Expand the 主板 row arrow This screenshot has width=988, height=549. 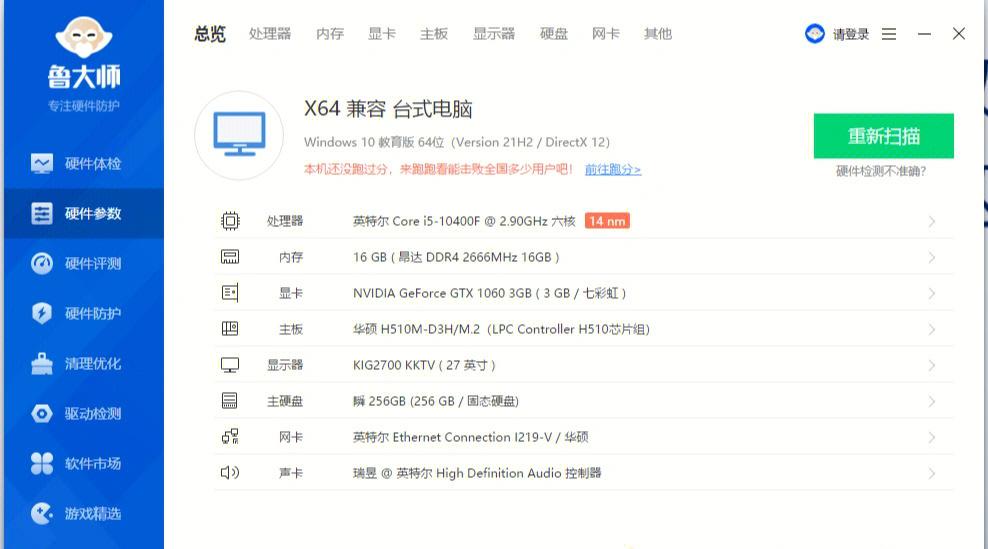932,329
